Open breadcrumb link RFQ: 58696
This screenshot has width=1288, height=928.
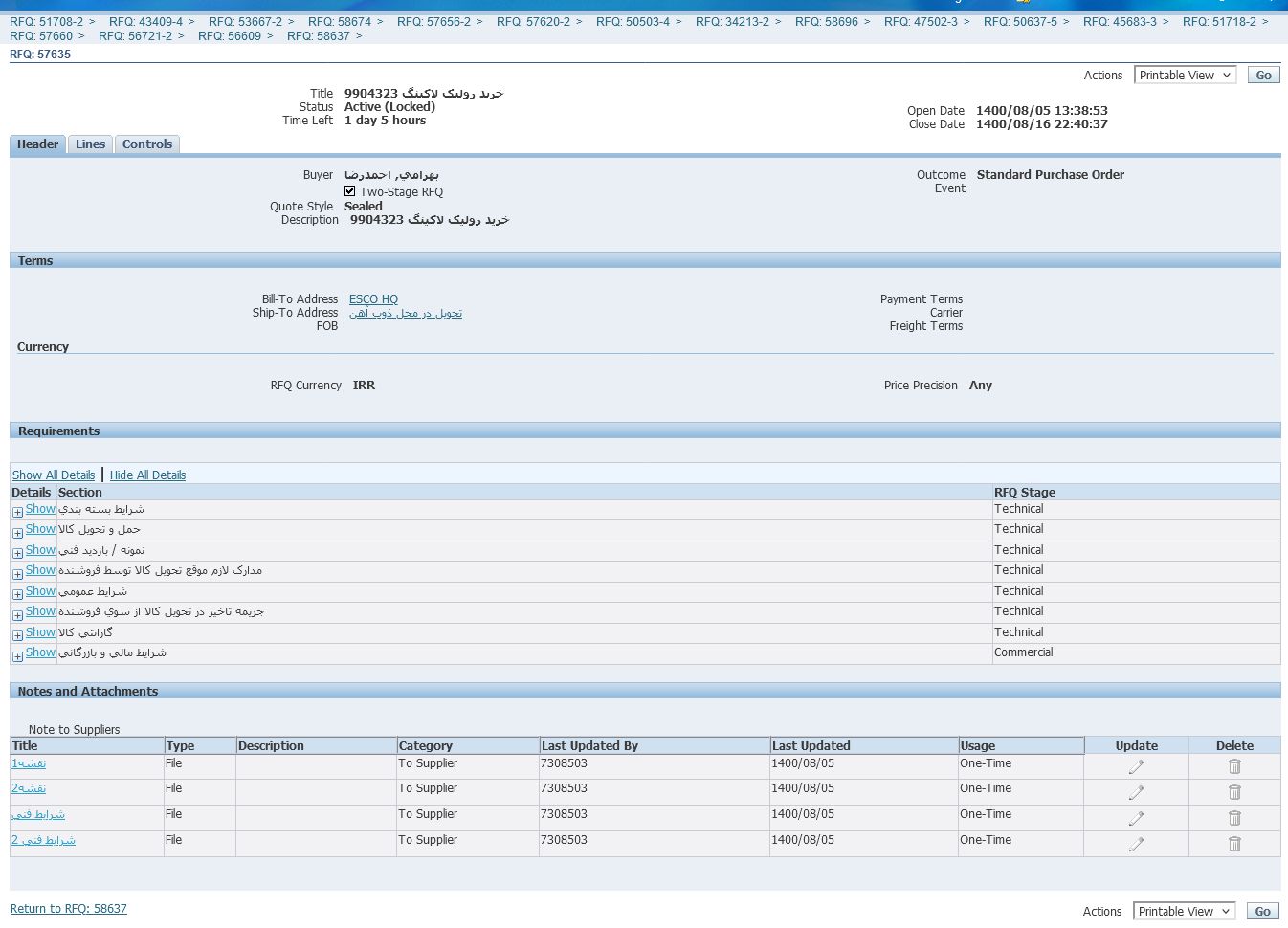coord(827,21)
